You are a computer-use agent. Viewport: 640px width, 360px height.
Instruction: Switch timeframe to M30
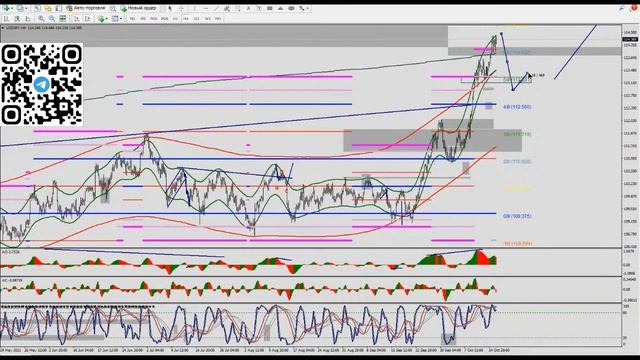click(x=164, y=18)
